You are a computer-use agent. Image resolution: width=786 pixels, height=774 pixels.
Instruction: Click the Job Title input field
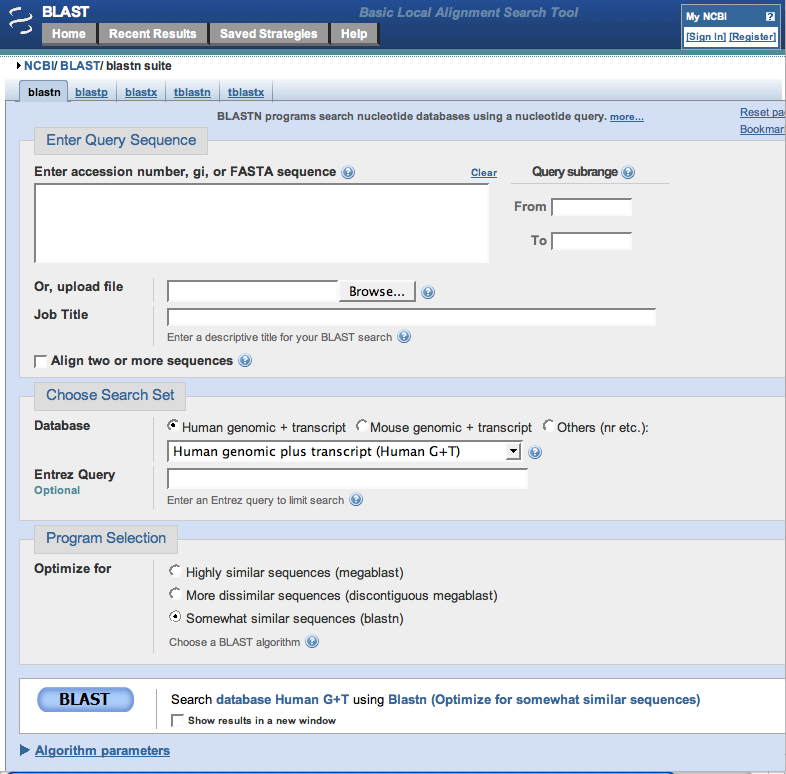click(x=411, y=317)
